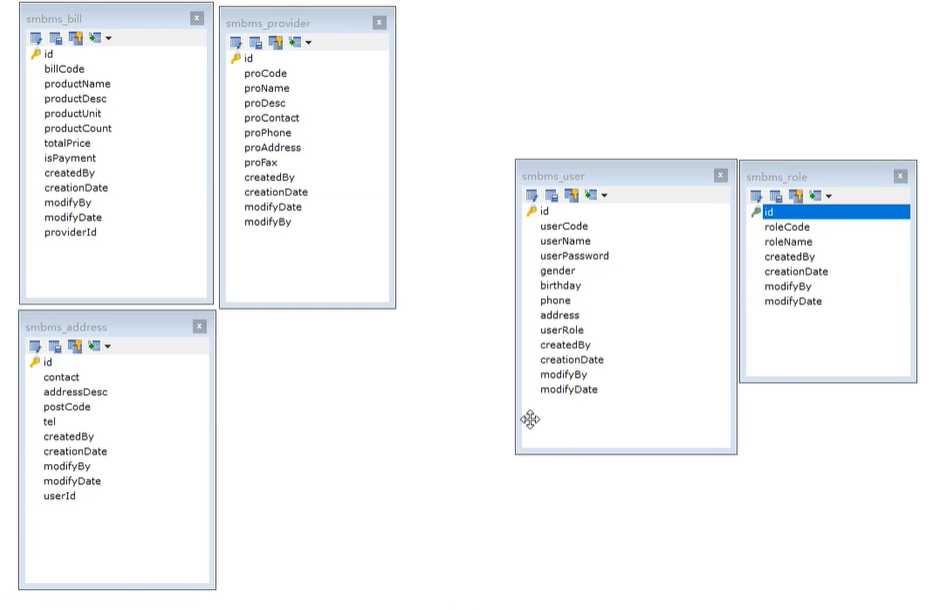
Task: Select the billCode column
Action: pos(64,69)
